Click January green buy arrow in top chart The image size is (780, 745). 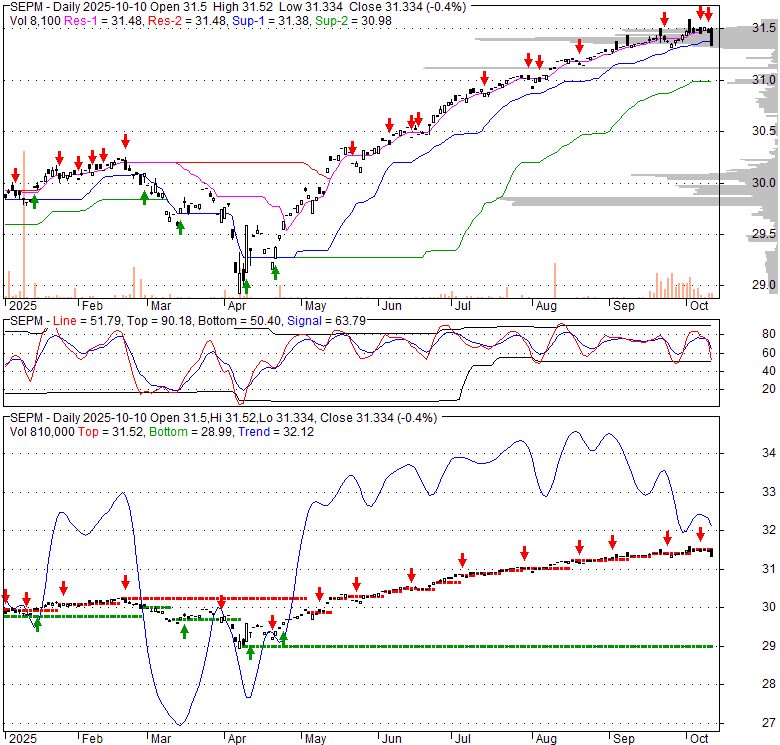(x=35, y=202)
